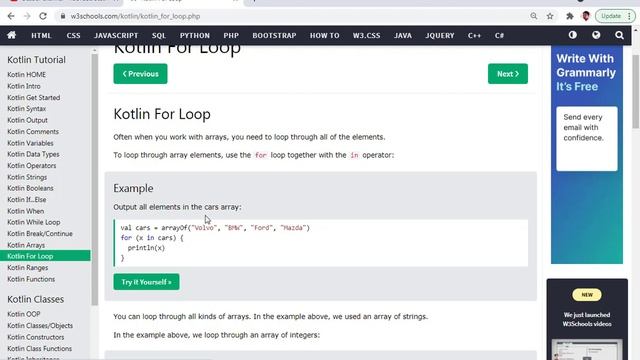This screenshot has height=360, width=640.
Task: Open Kotlin OOP in sidebar
Action: [x=24, y=314]
